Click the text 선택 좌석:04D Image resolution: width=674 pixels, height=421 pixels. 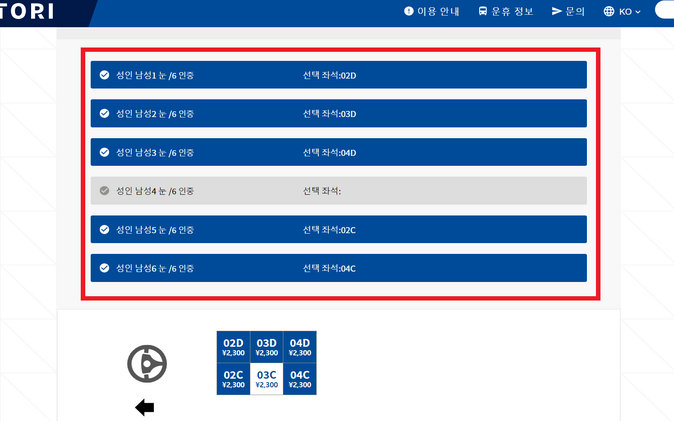329,153
